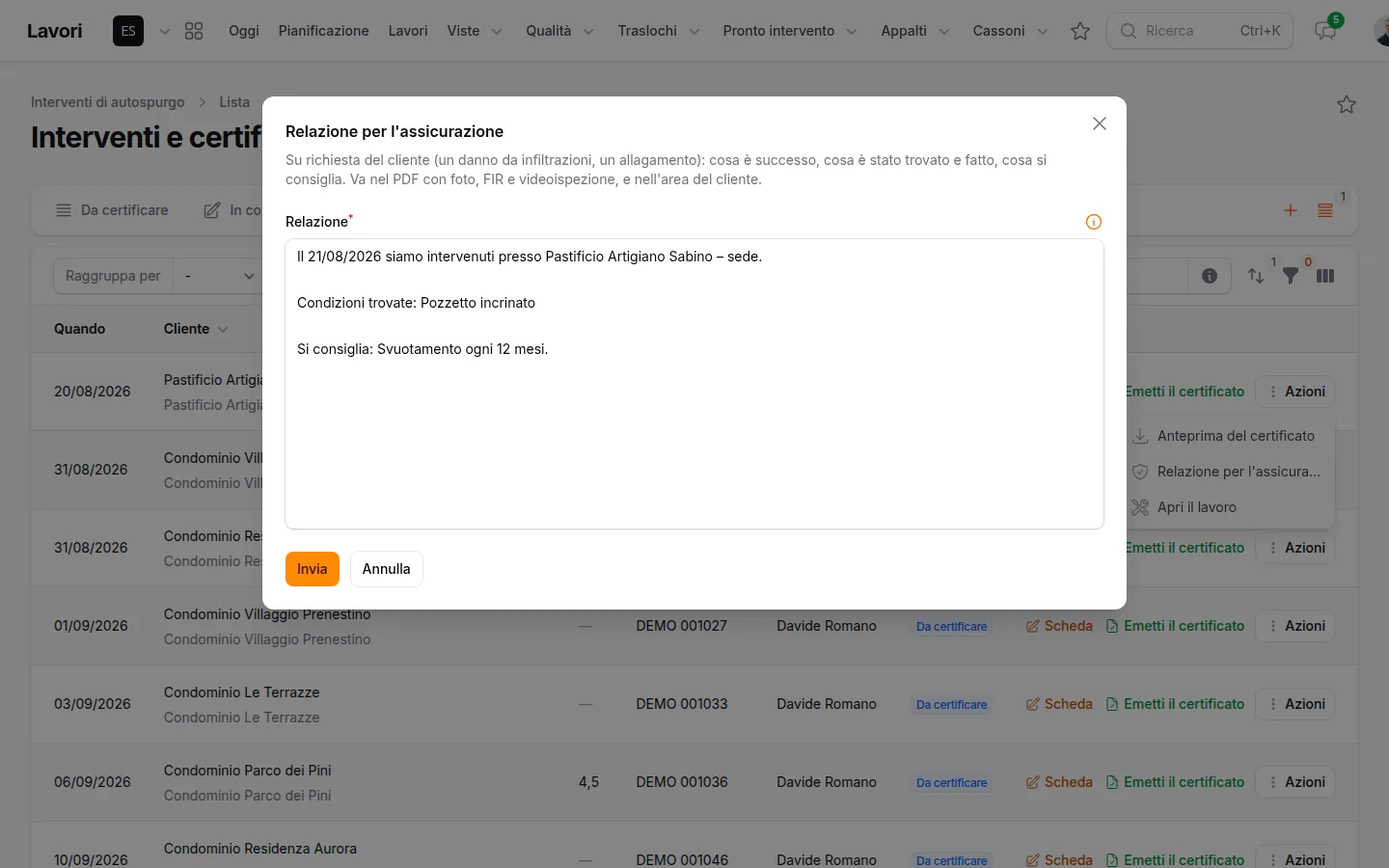This screenshot has width=1389, height=868.
Task: Submit the report with Invia
Action: 313,569
